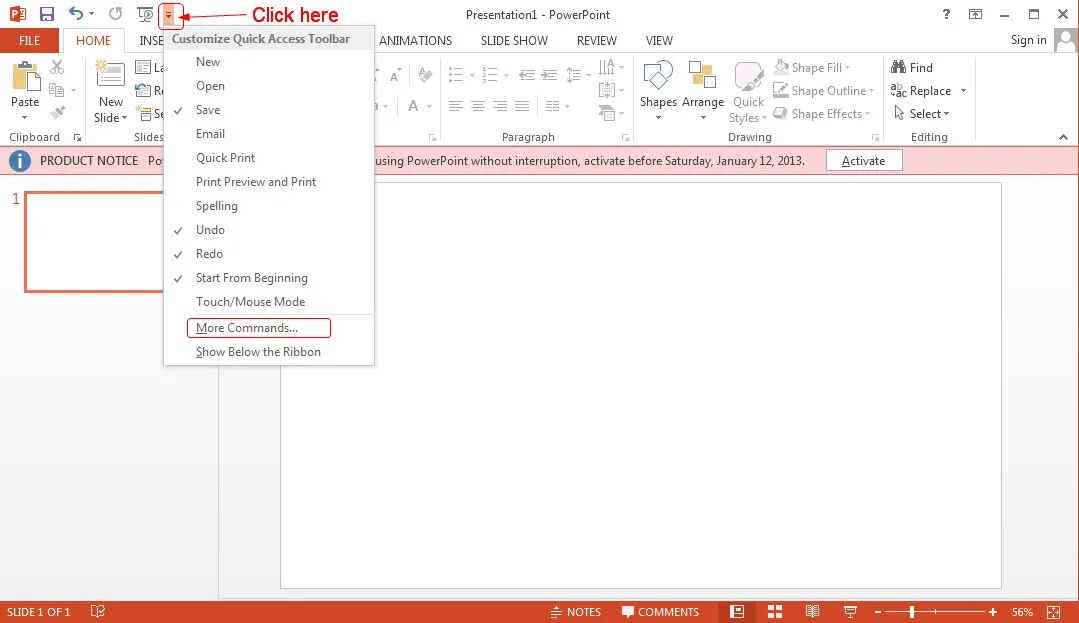This screenshot has height=623, width=1079.
Task: Click the Bullets list icon
Action: pyautogui.click(x=456, y=74)
